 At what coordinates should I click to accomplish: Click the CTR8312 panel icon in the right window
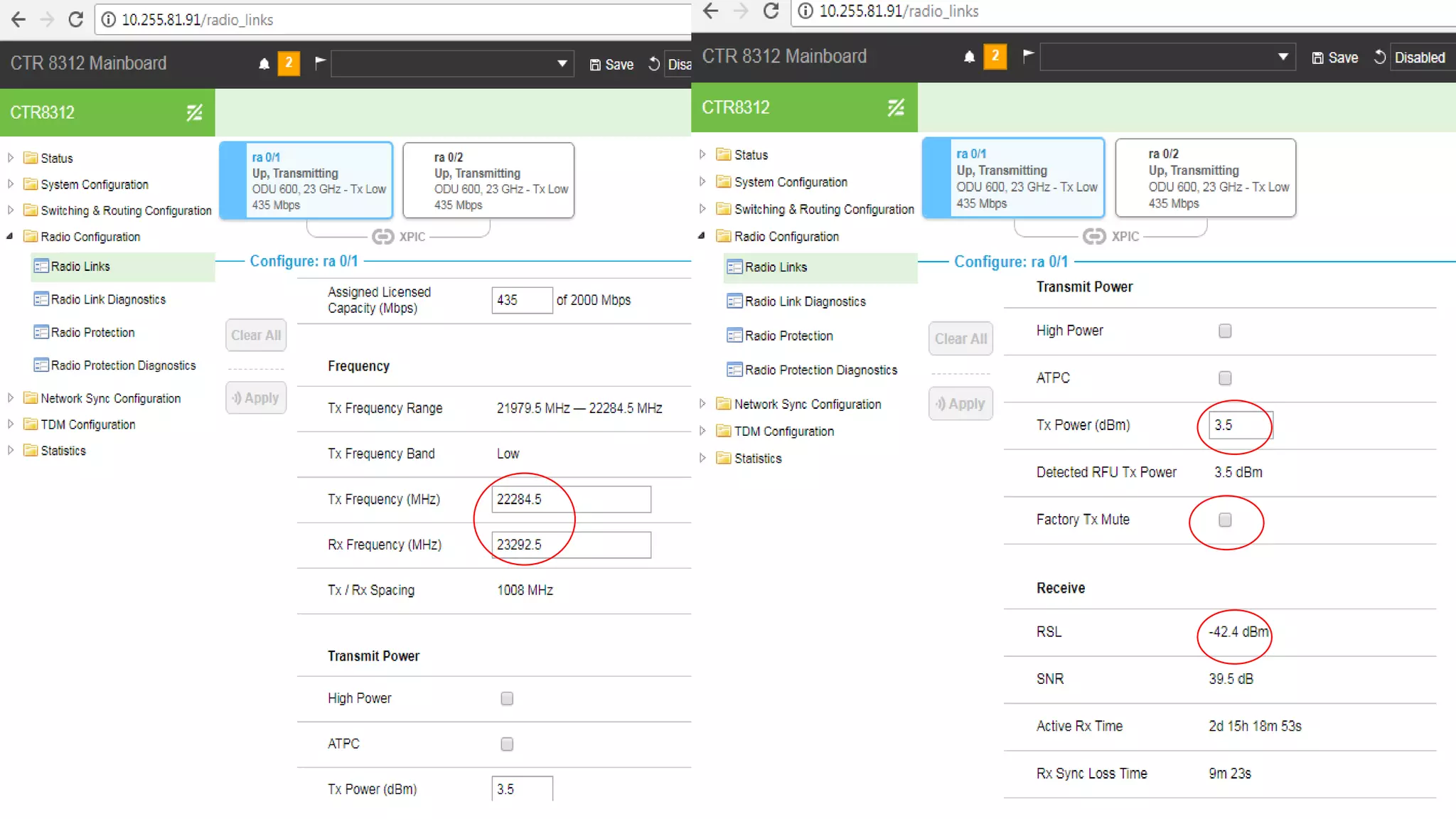896,107
